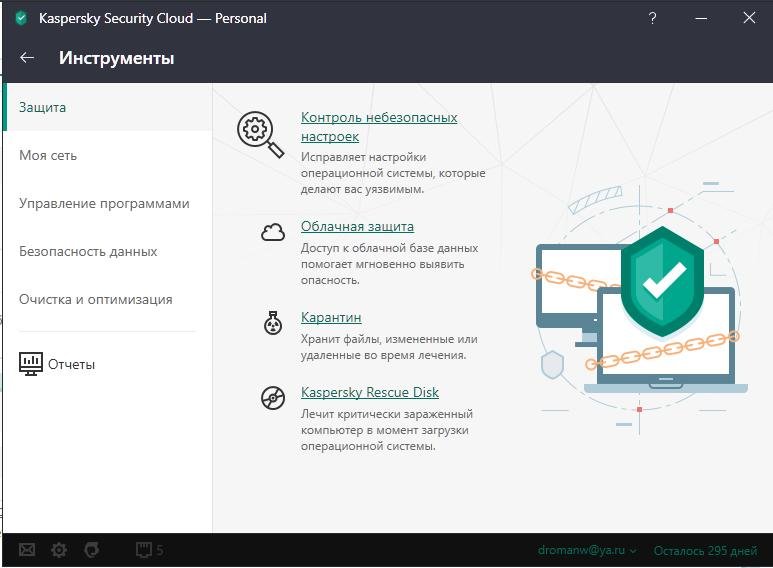Click description text 'Хранит файлы, измененные или'
Viewport: 773px width, 568px height.
389,339
